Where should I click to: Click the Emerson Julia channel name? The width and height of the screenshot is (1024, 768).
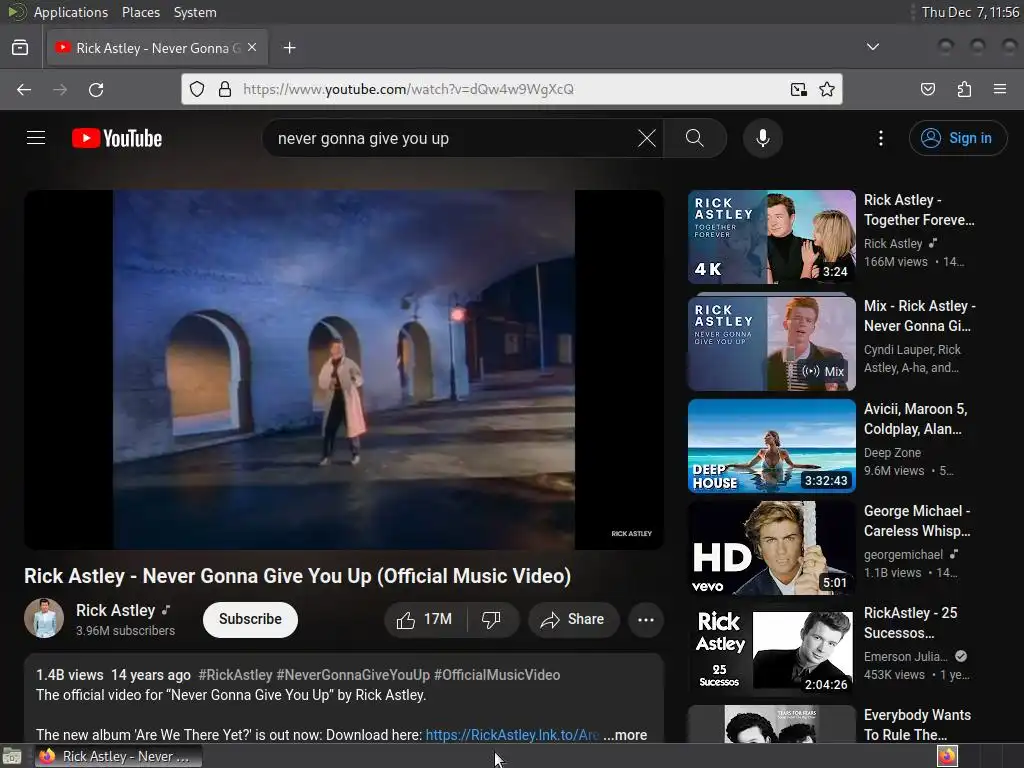click(x=905, y=656)
